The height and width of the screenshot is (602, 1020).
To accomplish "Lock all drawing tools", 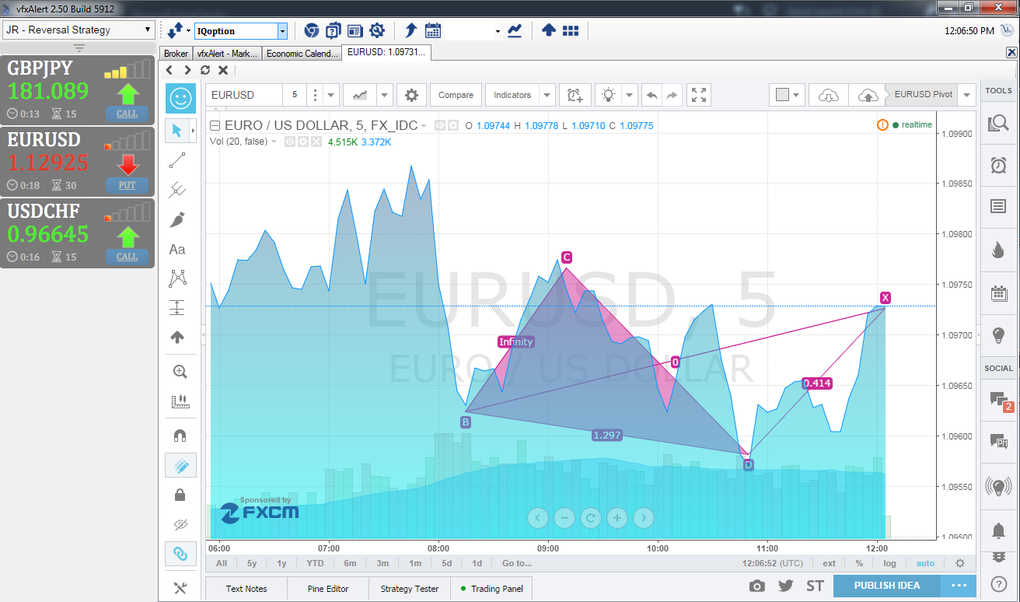I will click(180, 495).
